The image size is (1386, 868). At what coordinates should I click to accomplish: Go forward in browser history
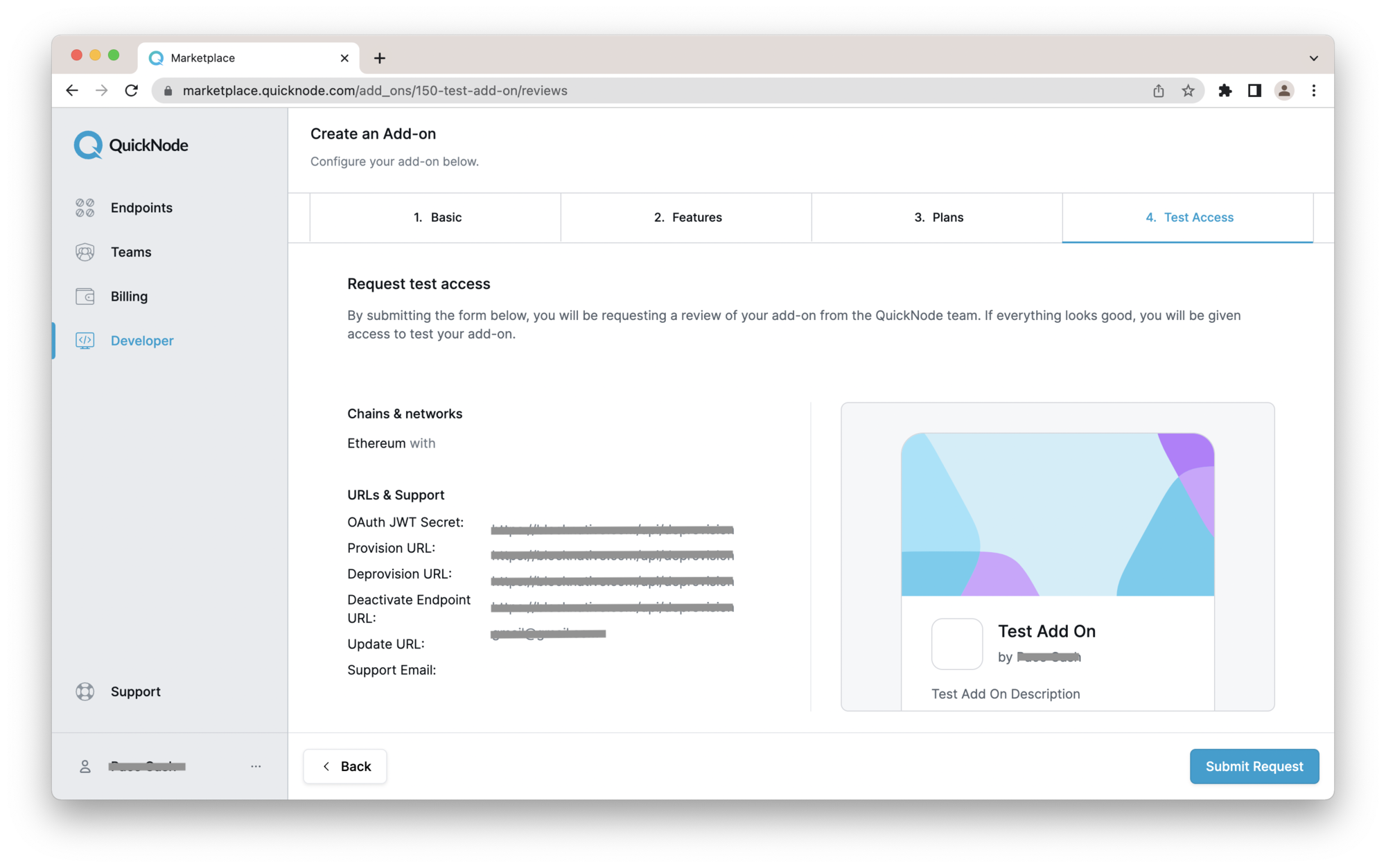[102, 91]
